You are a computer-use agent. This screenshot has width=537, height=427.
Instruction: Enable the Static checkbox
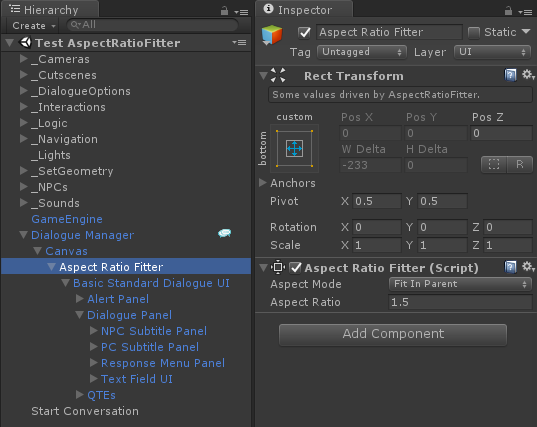point(474,33)
